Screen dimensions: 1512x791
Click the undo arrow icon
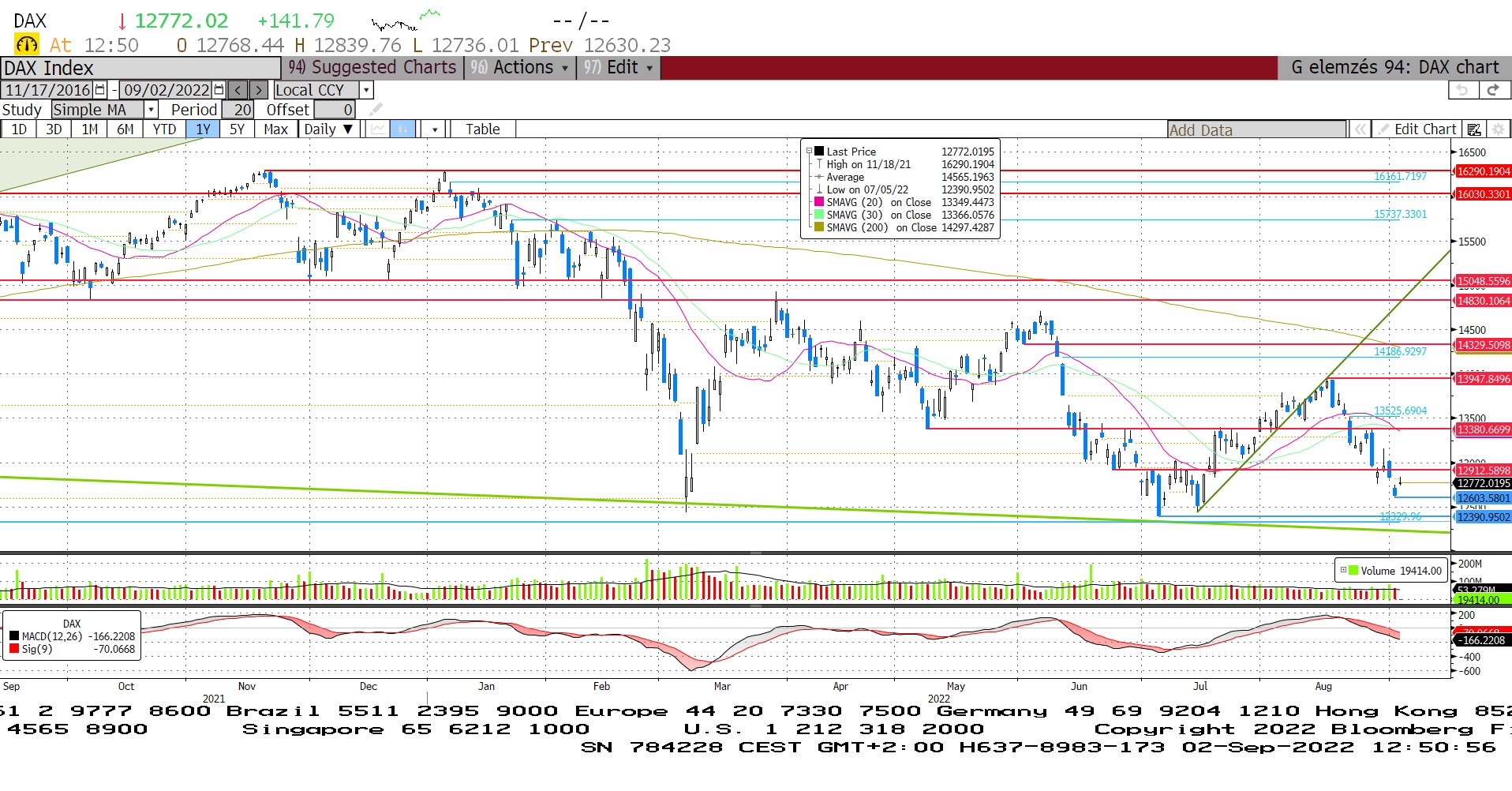tap(1463, 90)
